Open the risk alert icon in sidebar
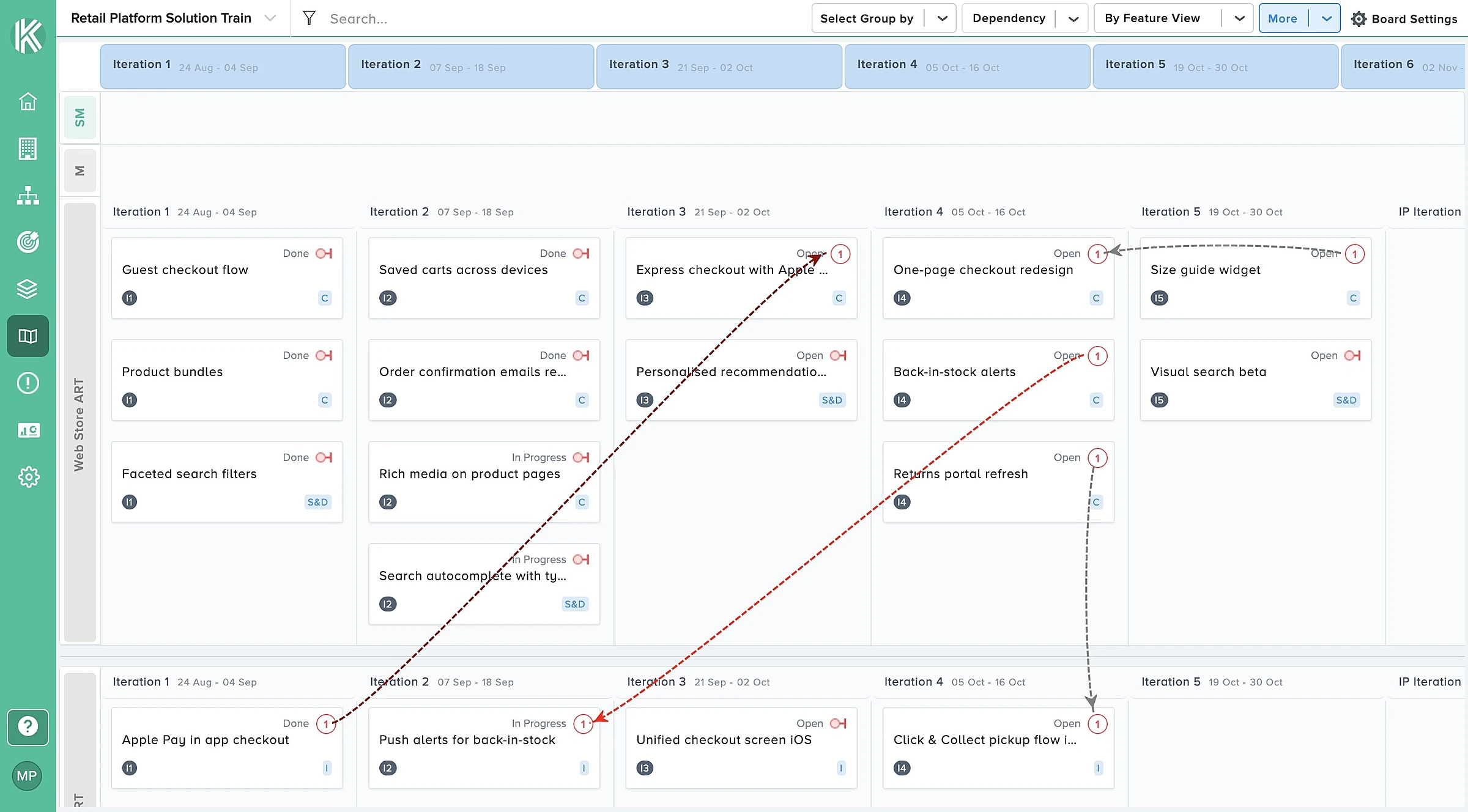 28,383
